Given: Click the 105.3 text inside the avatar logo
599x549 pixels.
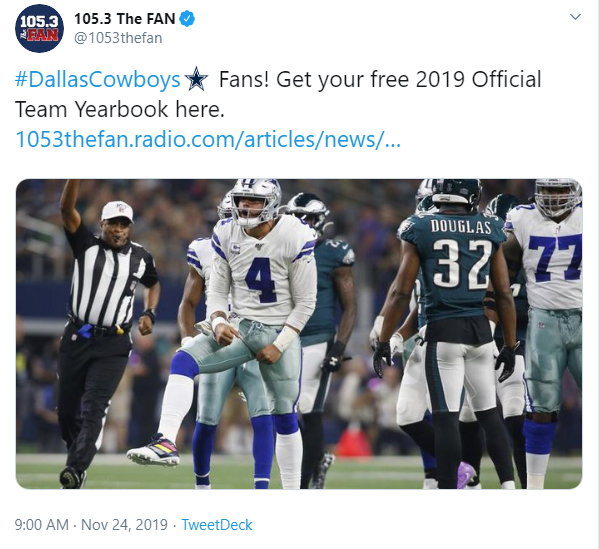Looking at the screenshot, I should 39,21.
